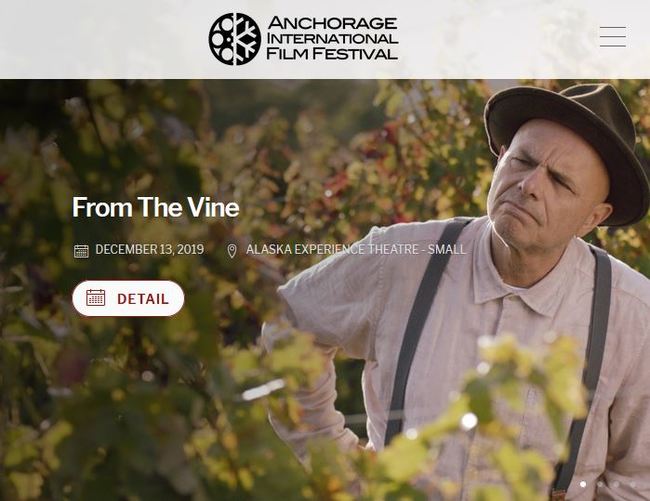Select Alaska Experience Theatre - Small venue
This screenshot has height=501, width=650.
(356, 249)
